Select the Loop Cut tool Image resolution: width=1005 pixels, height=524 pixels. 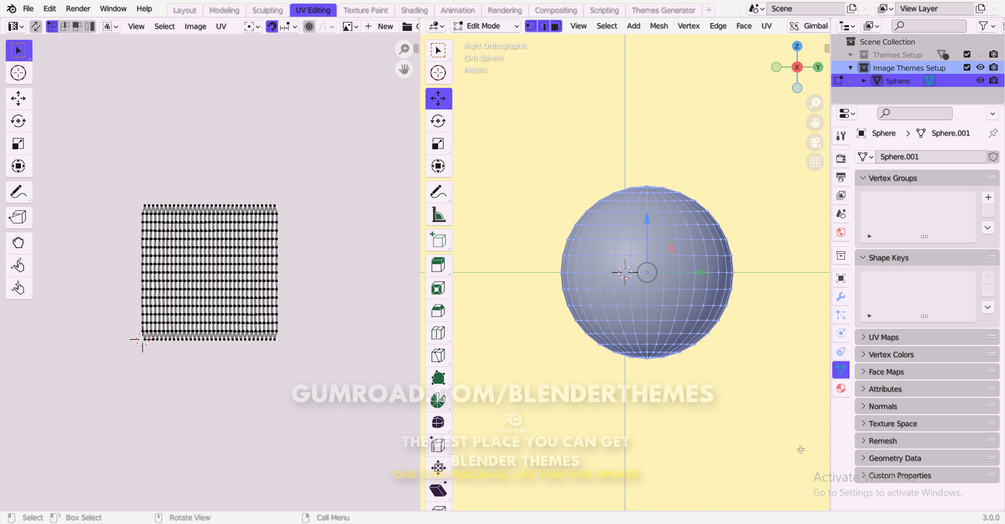438,333
